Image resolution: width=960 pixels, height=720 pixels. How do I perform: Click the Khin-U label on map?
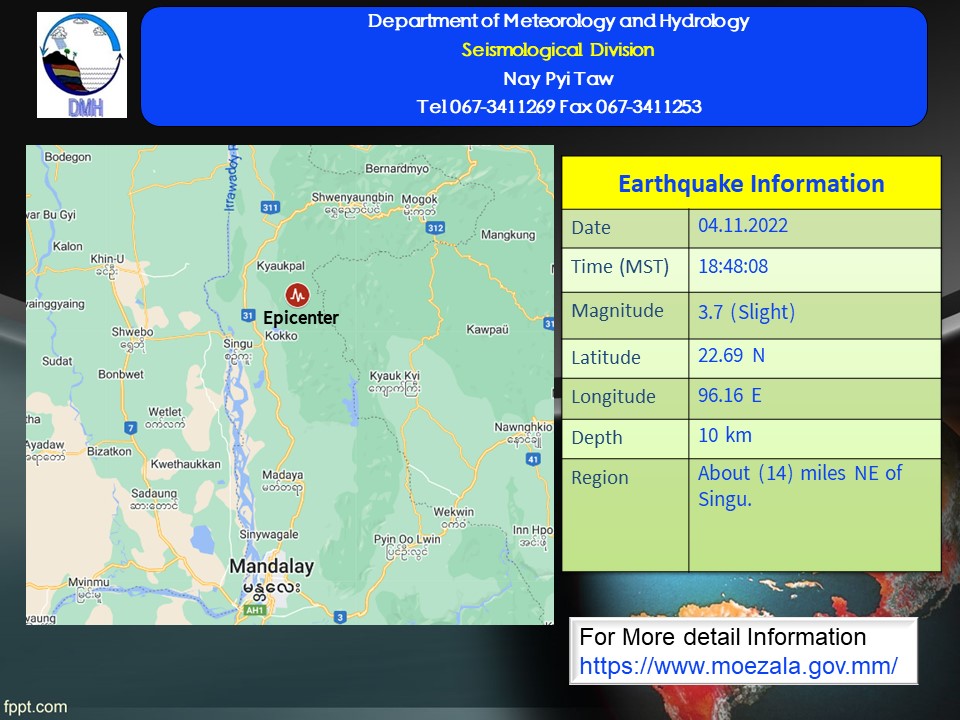107,259
